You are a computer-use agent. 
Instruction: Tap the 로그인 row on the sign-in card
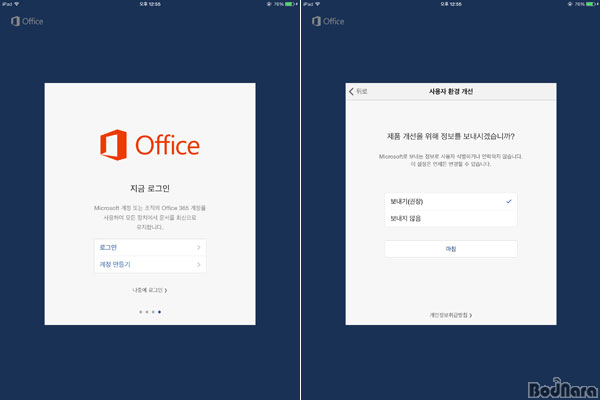pos(150,247)
